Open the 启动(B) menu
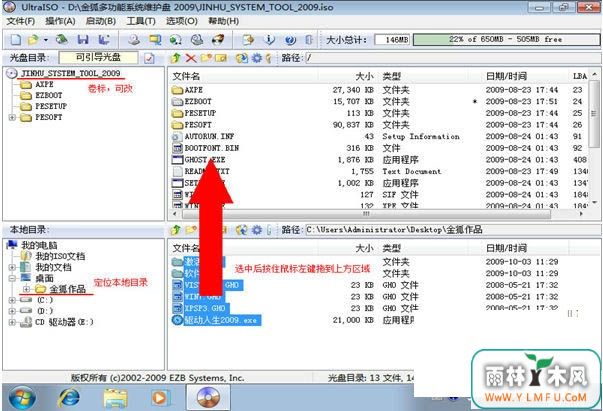 (101, 21)
